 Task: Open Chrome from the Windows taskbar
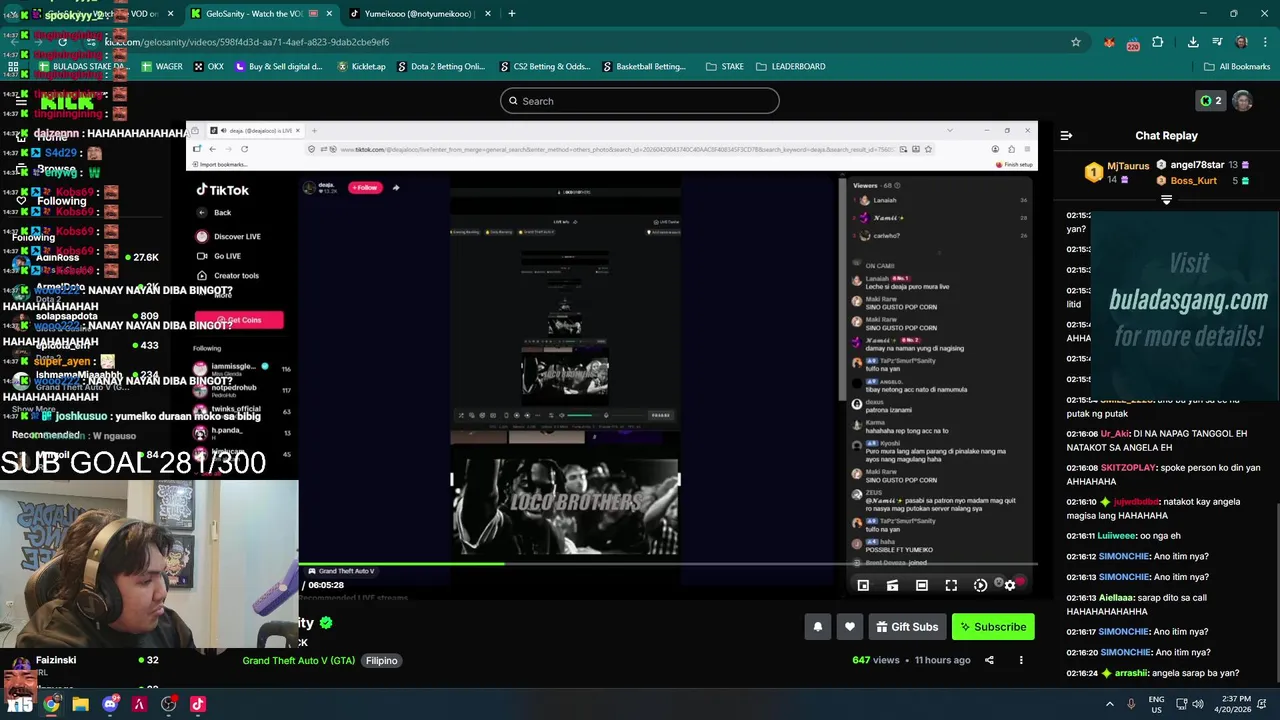(51, 704)
